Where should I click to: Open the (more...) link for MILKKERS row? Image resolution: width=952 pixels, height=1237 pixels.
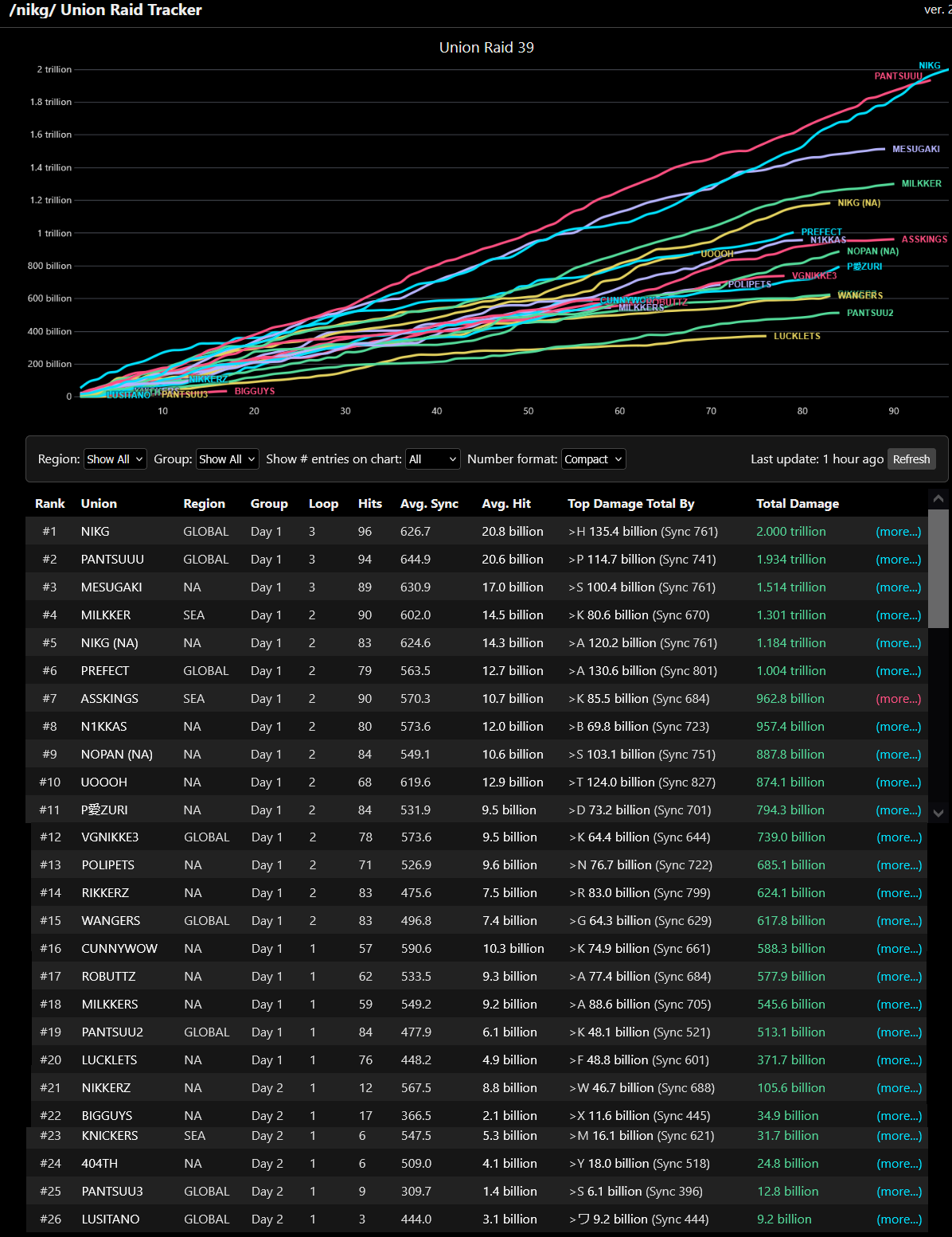[x=899, y=1005]
